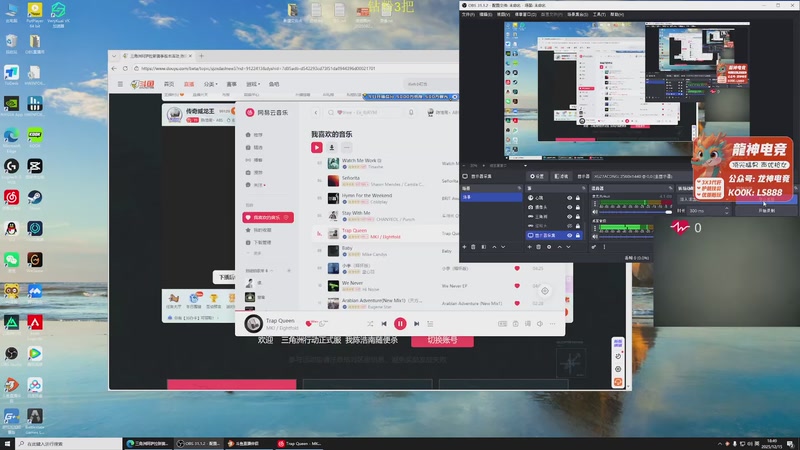
Task: Toggle the lock on the display capture source
Action: tap(578, 235)
